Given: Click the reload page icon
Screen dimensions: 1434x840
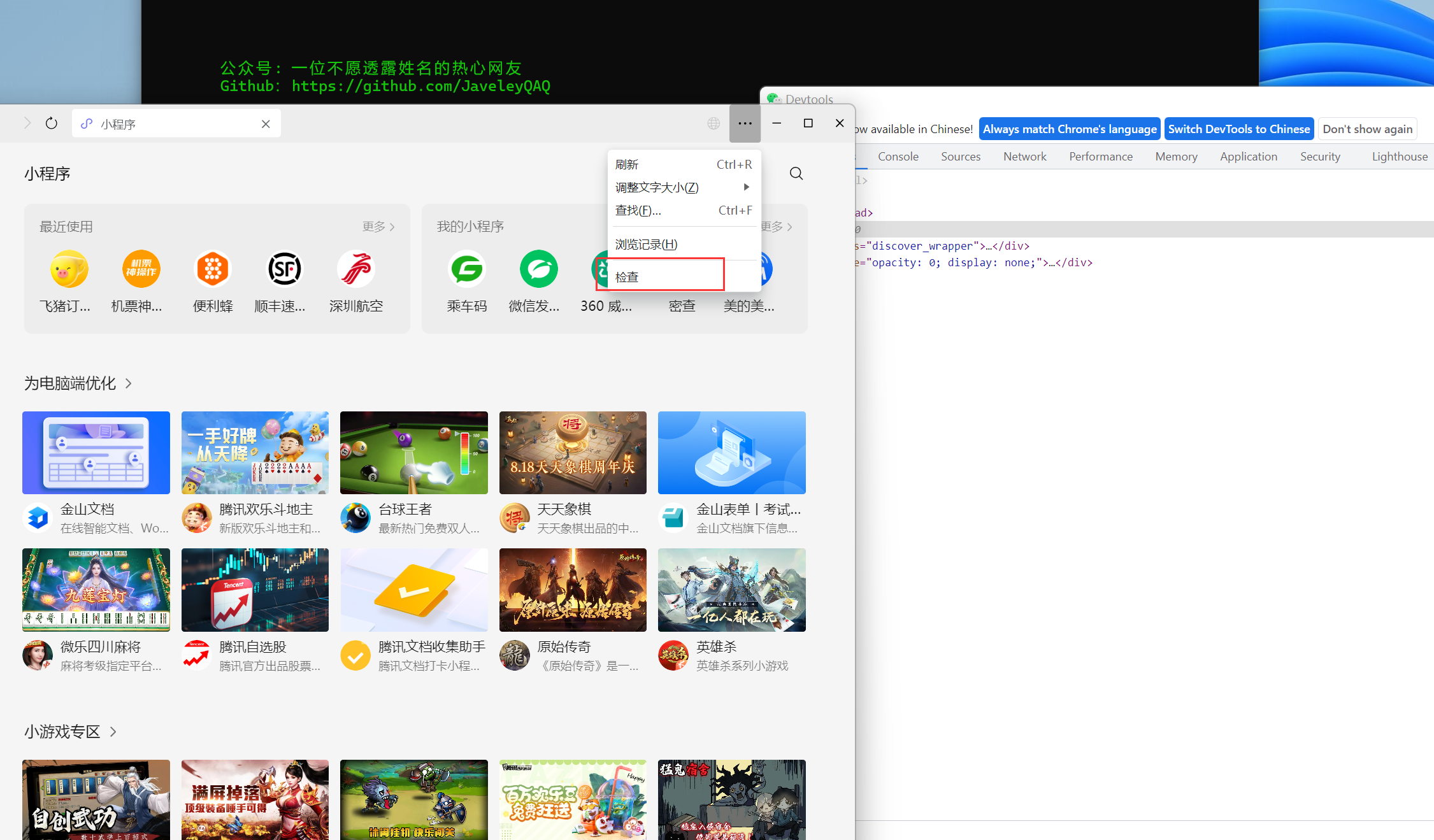Looking at the screenshot, I should pos(52,124).
